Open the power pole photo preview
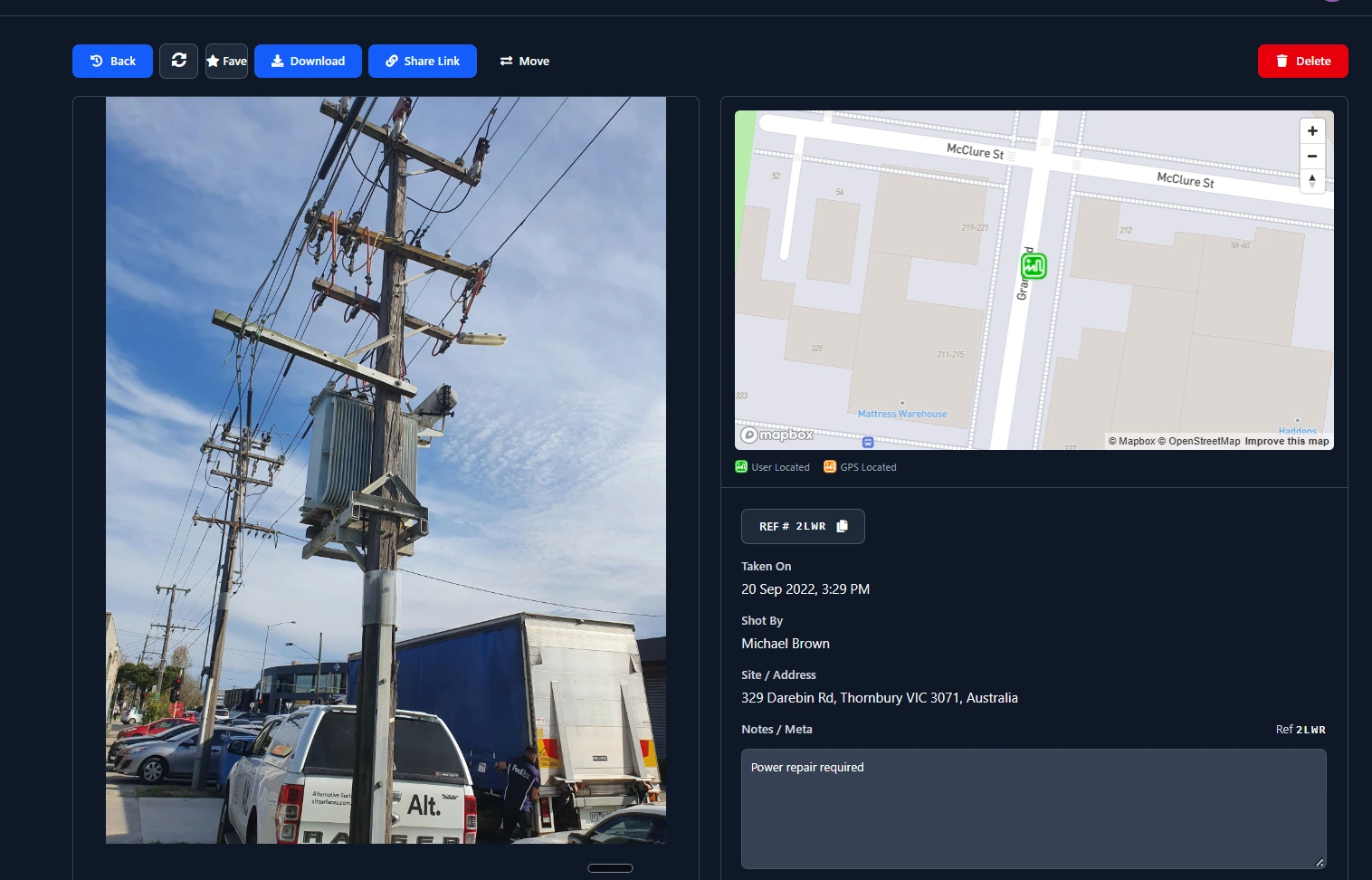Screen dimensions: 1372x880 click(x=386, y=470)
